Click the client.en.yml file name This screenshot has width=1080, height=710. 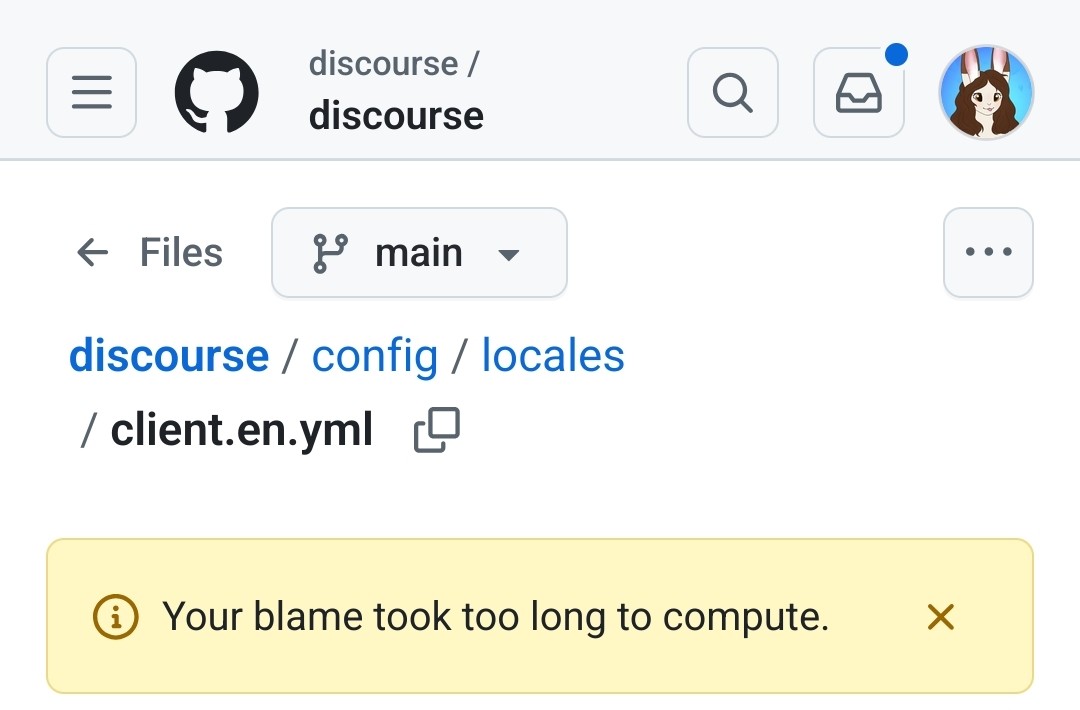[x=241, y=430]
